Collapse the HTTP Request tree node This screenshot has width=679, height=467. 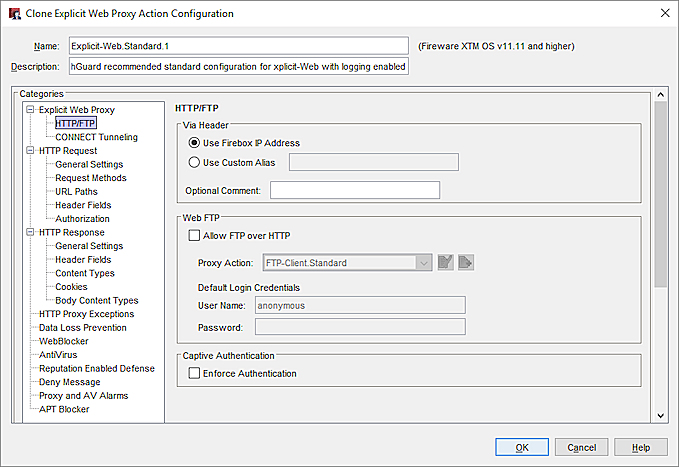31,151
